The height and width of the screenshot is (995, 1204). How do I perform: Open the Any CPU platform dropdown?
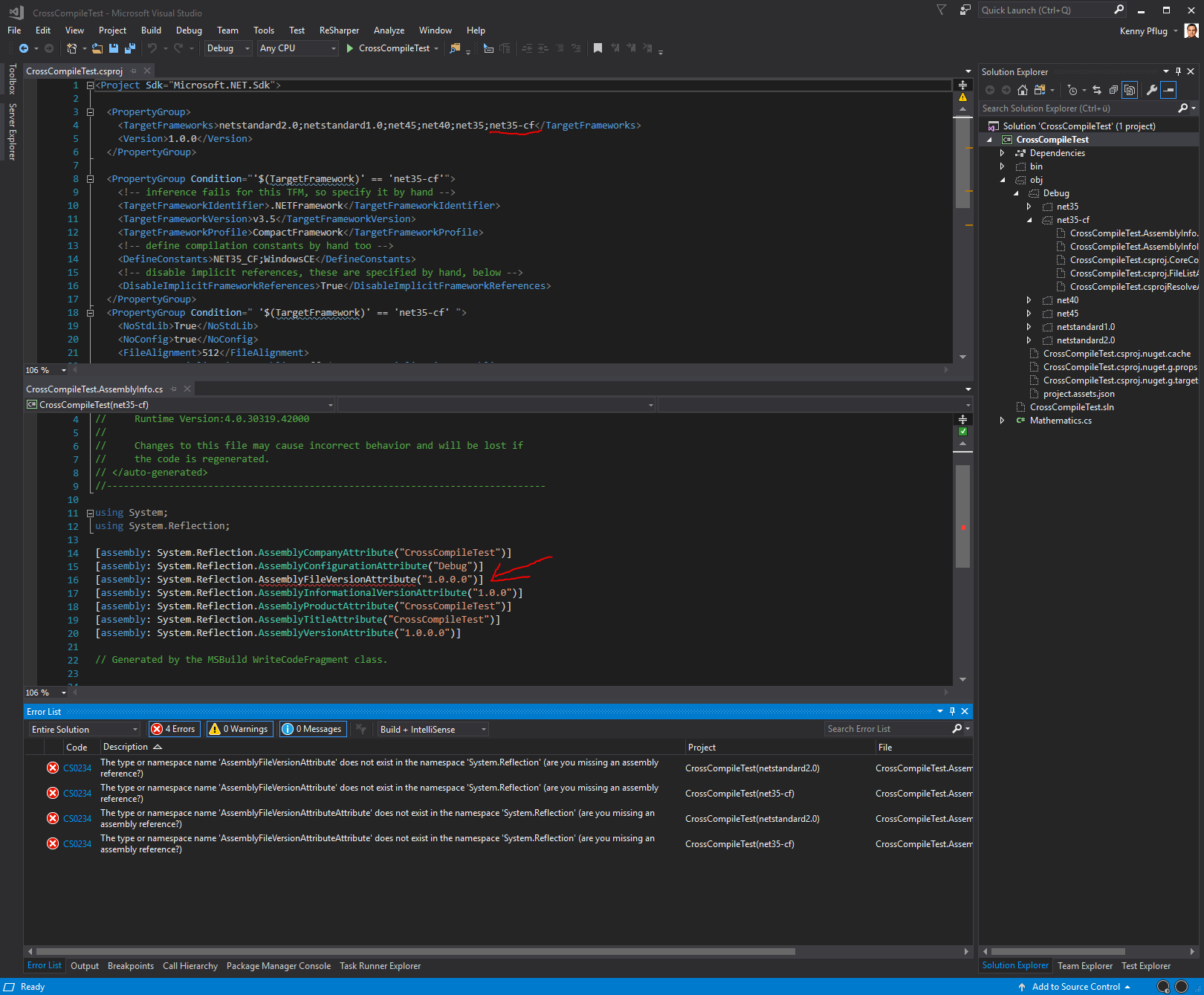tap(297, 48)
